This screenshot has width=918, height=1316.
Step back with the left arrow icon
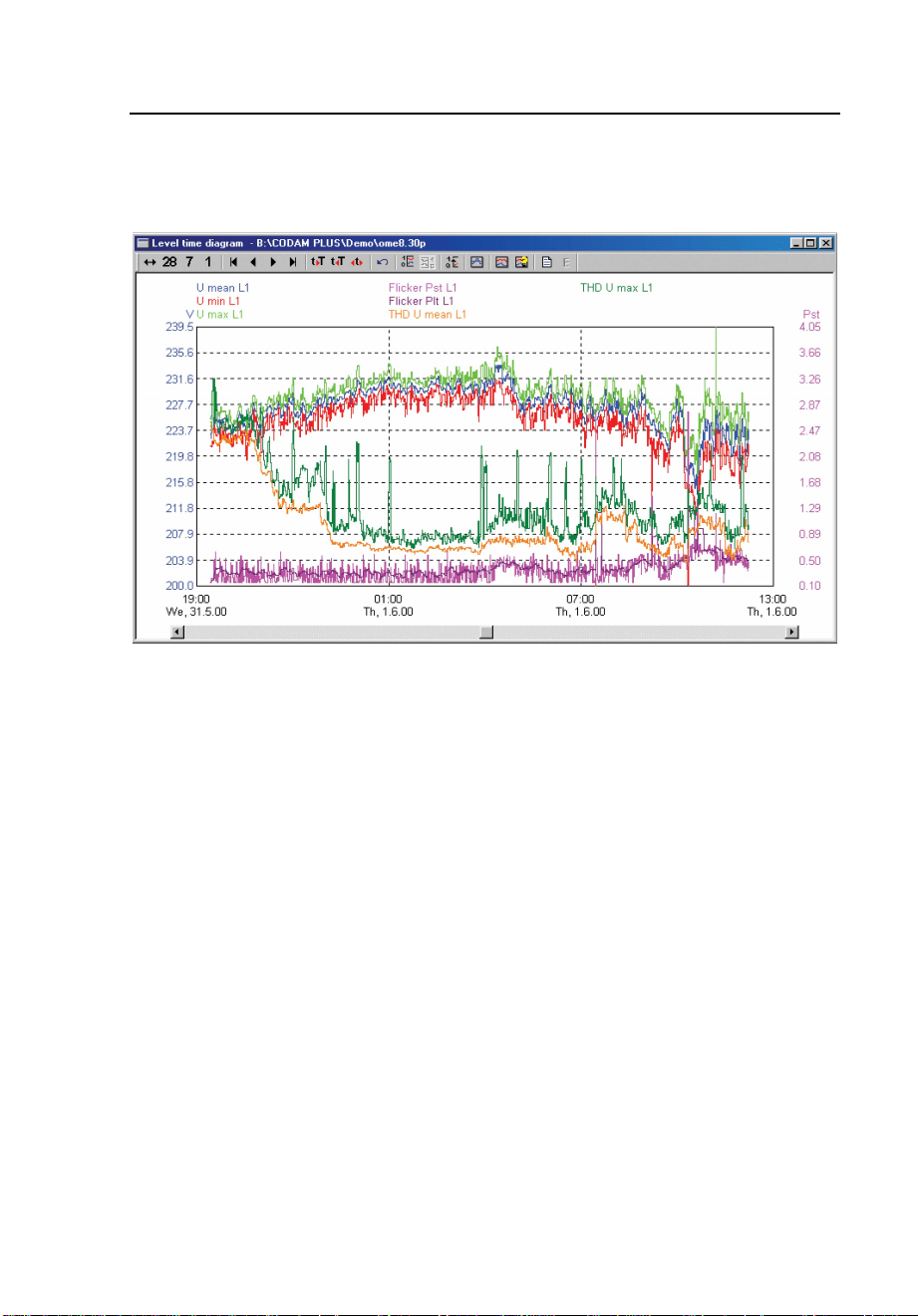(253, 262)
